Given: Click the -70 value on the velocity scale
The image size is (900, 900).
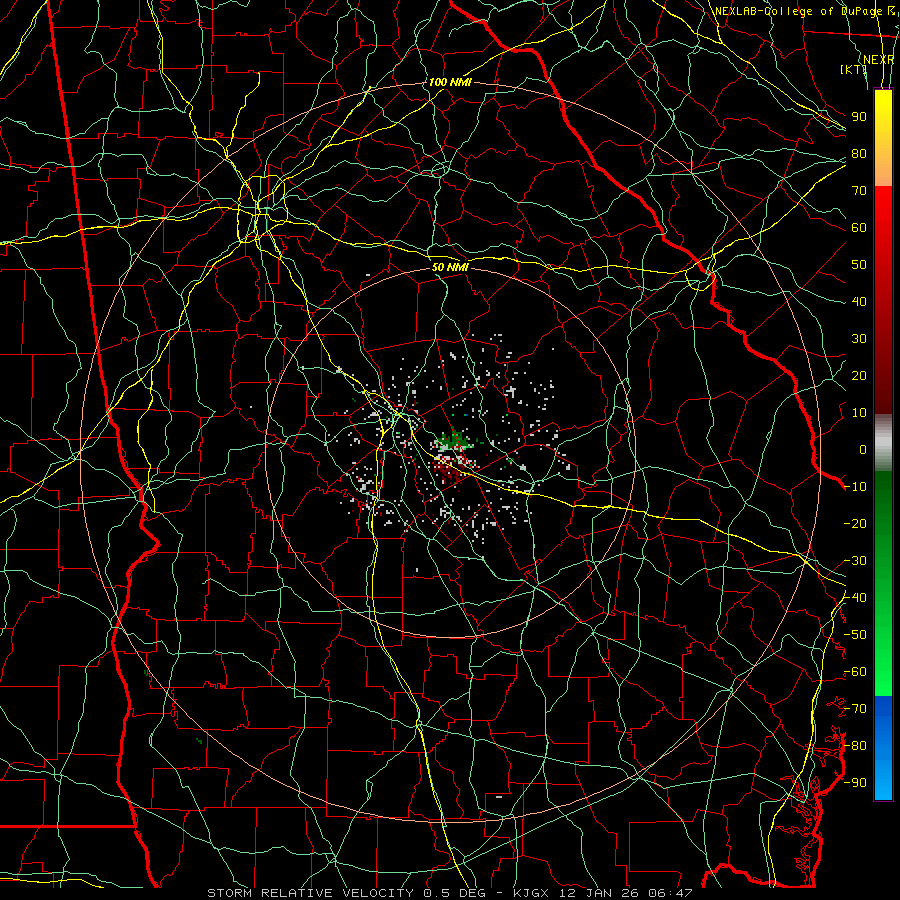Looking at the screenshot, I should 855,709.
